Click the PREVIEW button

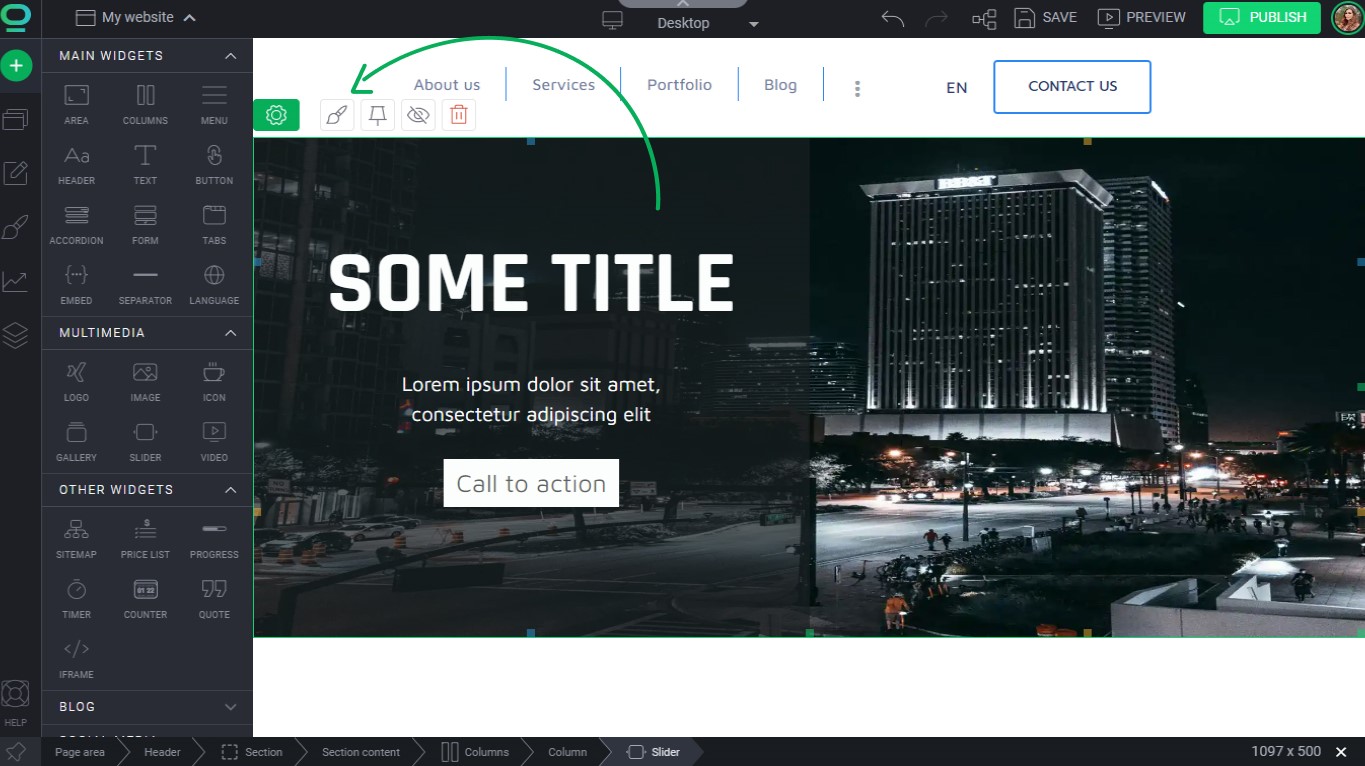(1141, 18)
